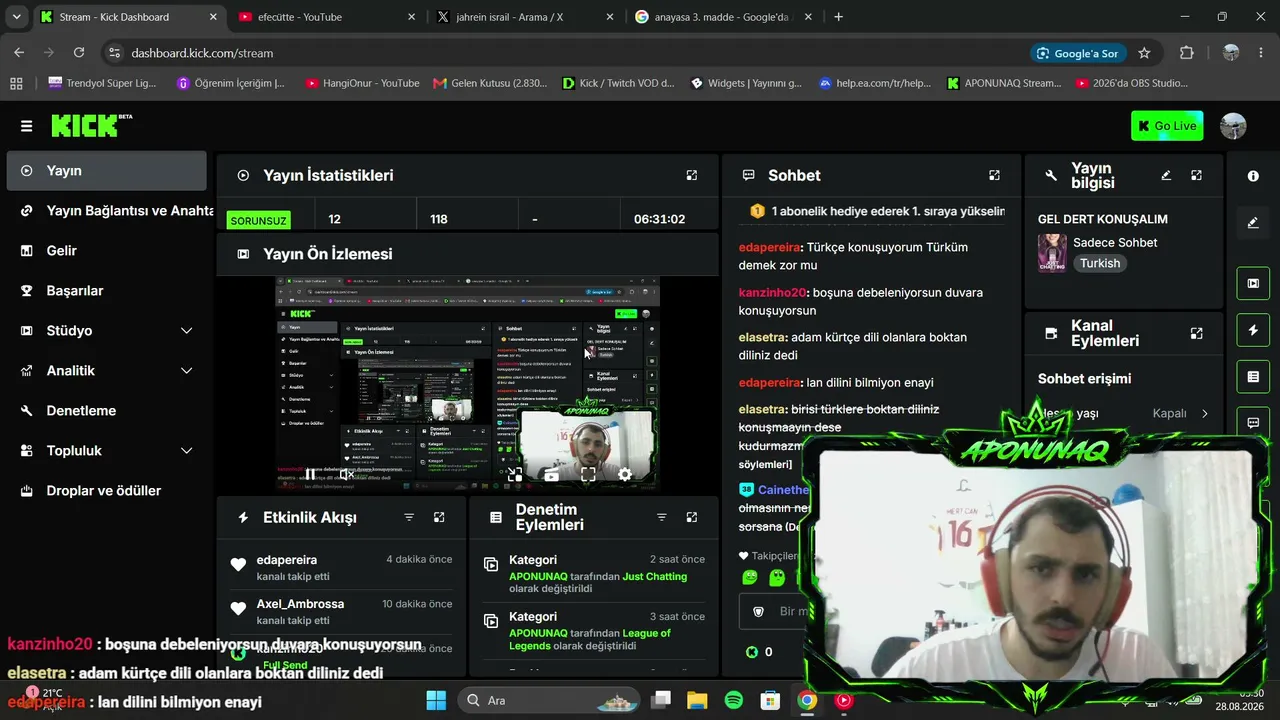Image resolution: width=1280 pixels, height=720 pixels.
Task: Go back in browser history
Action: tap(19, 53)
